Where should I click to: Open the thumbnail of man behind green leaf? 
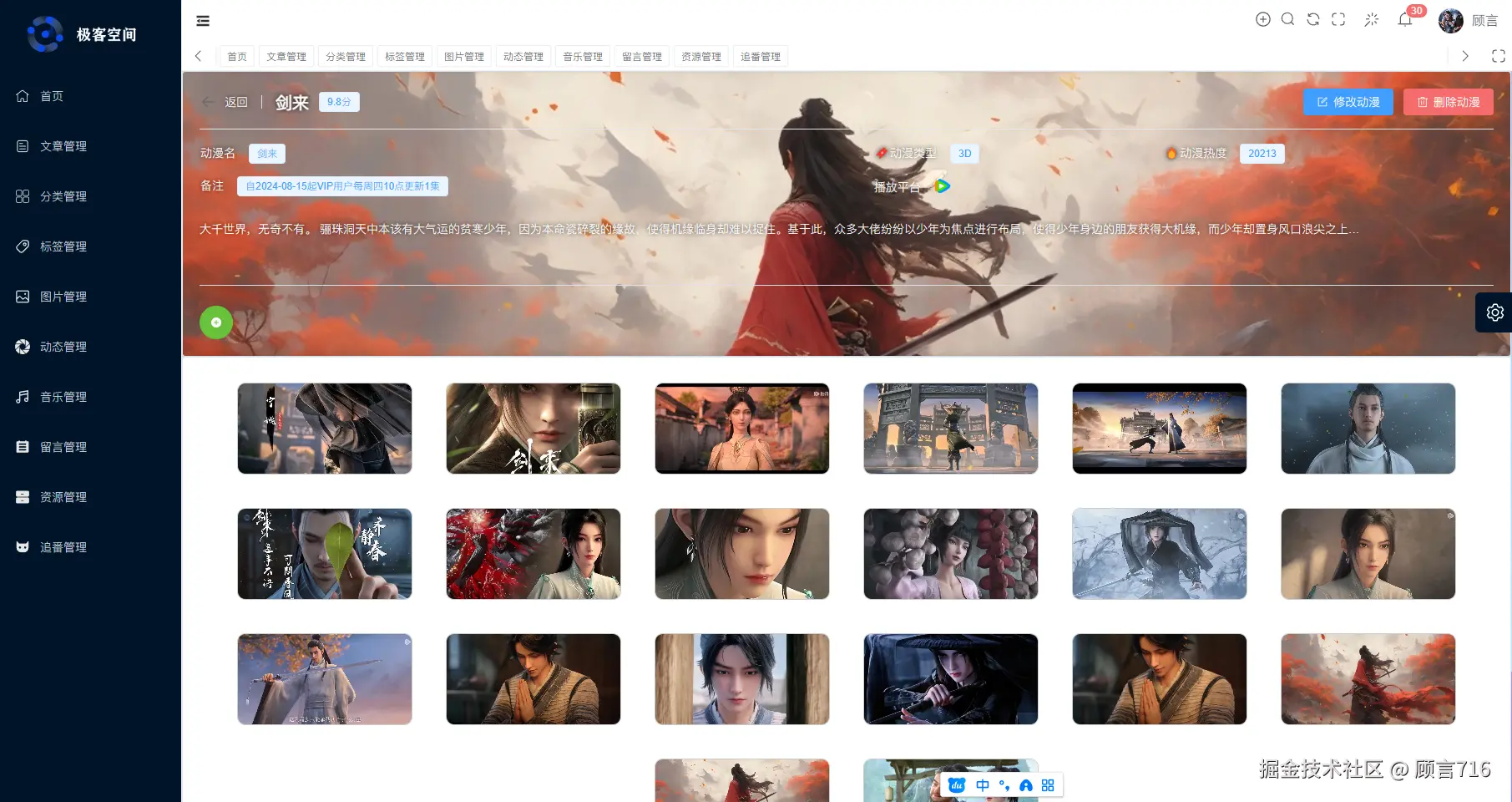click(x=325, y=554)
